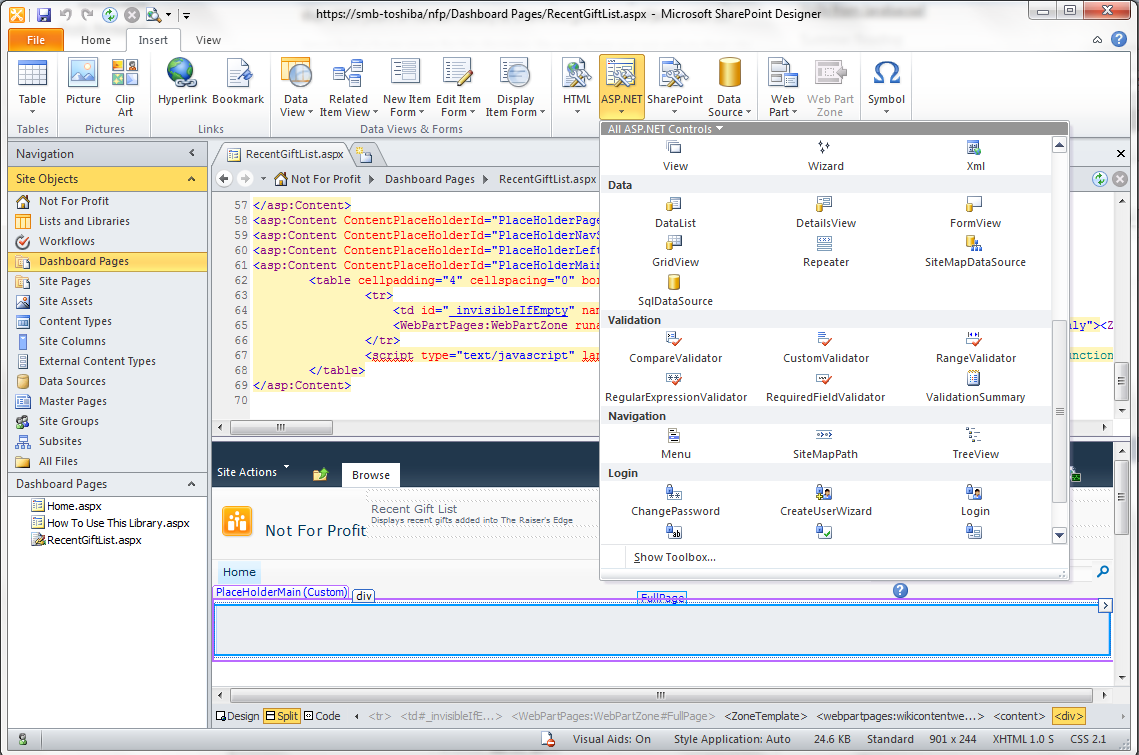1139x755 pixels.
Task: Select the ChangePassword control
Action: (675, 501)
